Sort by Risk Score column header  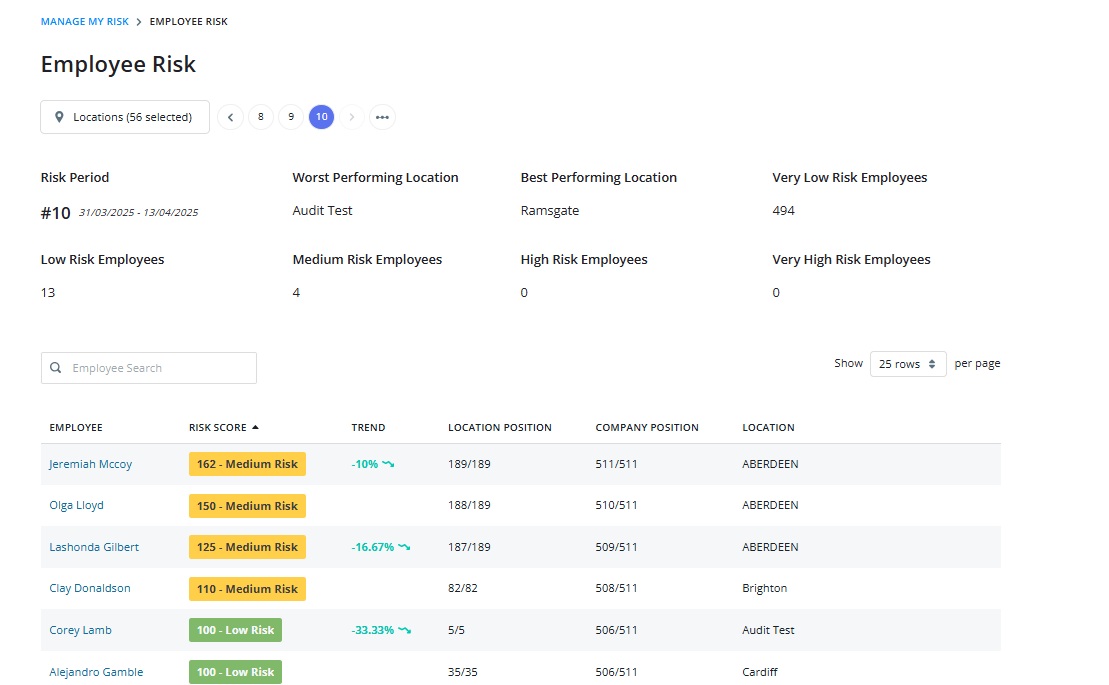click(x=218, y=427)
